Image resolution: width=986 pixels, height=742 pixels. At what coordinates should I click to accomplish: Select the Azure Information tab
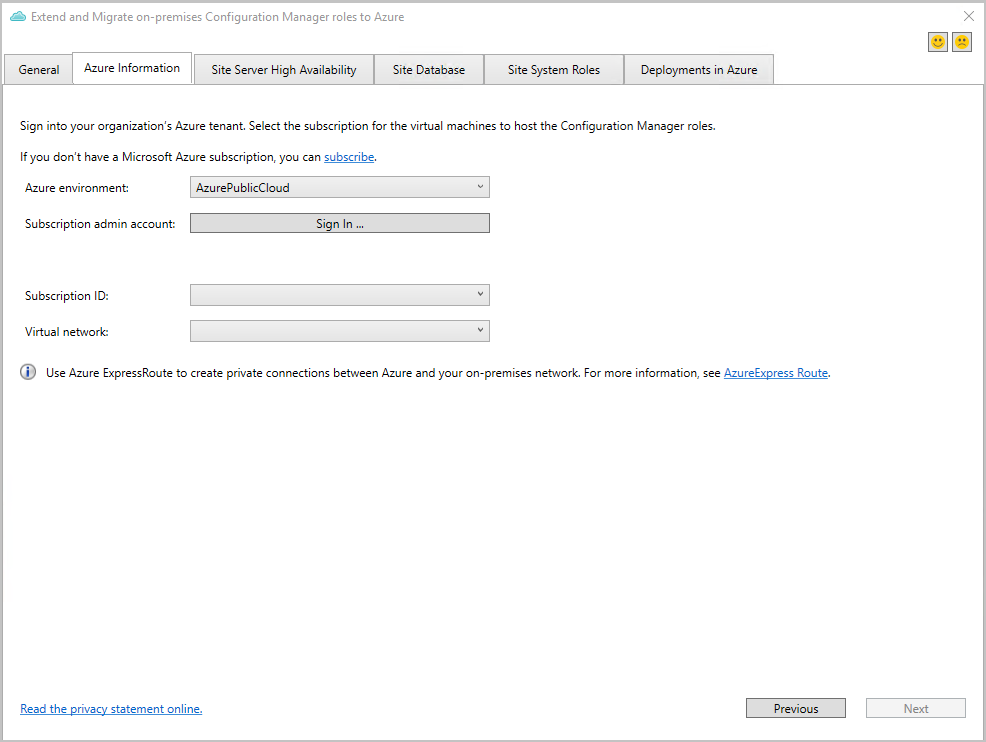[x=131, y=68]
